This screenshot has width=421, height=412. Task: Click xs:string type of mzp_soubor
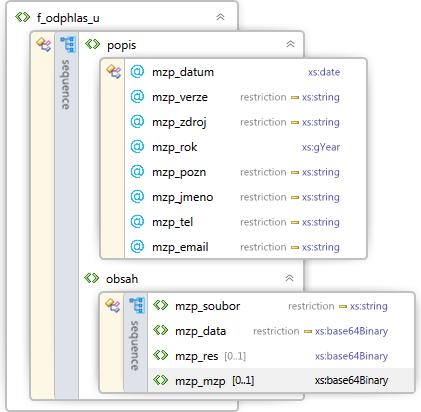(x=369, y=306)
